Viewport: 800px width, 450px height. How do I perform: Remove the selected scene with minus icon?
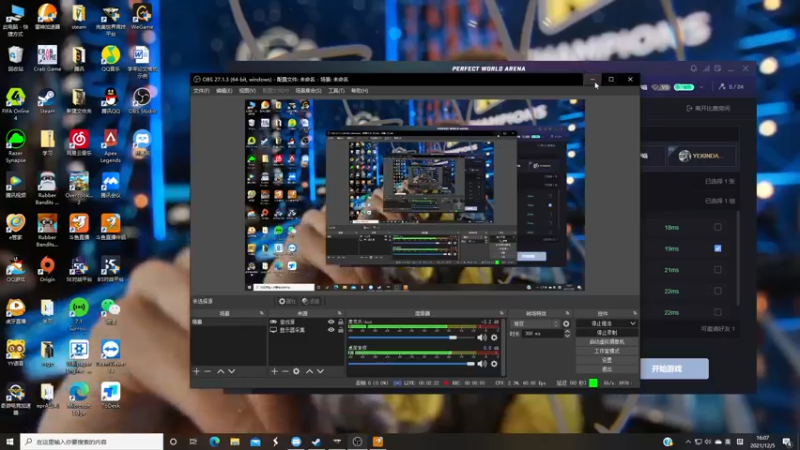coord(208,371)
